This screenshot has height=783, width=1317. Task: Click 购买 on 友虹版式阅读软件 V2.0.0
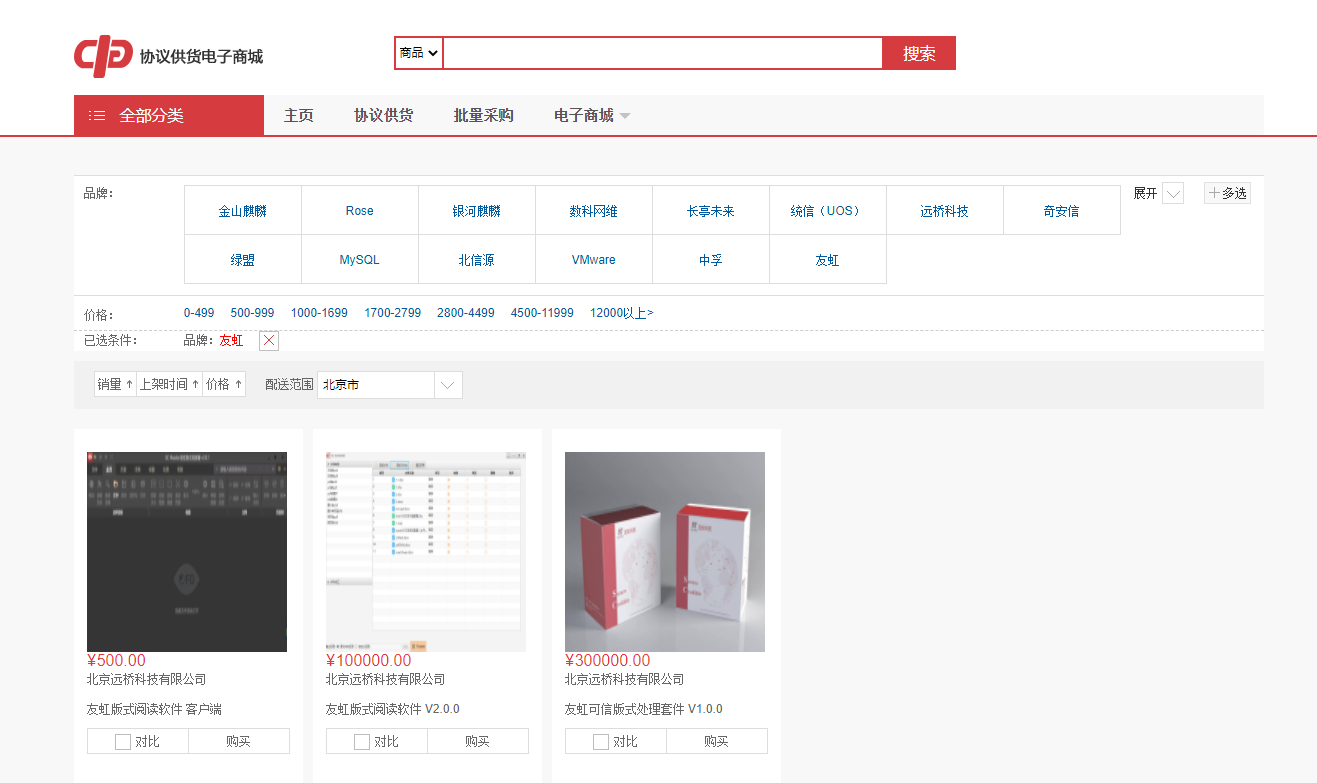tap(478, 740)
